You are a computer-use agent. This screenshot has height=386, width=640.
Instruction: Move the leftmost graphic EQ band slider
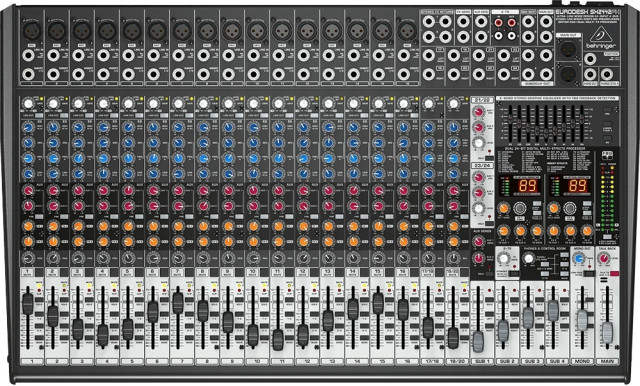pyautogui.click(x=510, y=119)
